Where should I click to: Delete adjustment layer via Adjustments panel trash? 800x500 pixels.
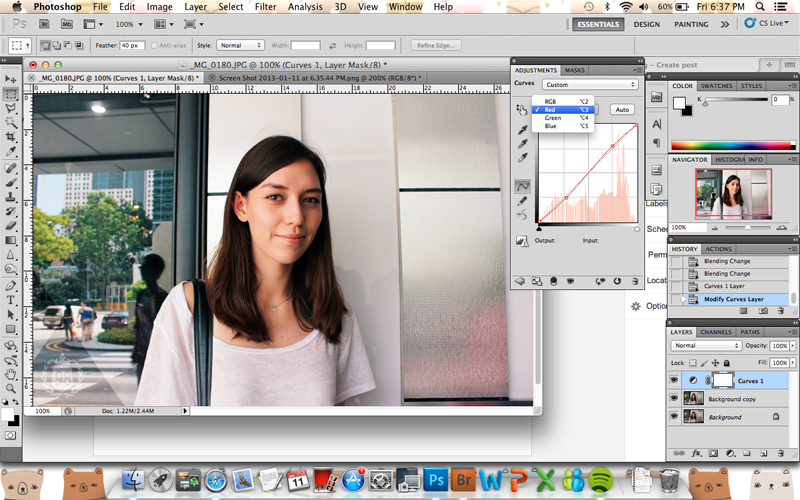tap(635, 281)
